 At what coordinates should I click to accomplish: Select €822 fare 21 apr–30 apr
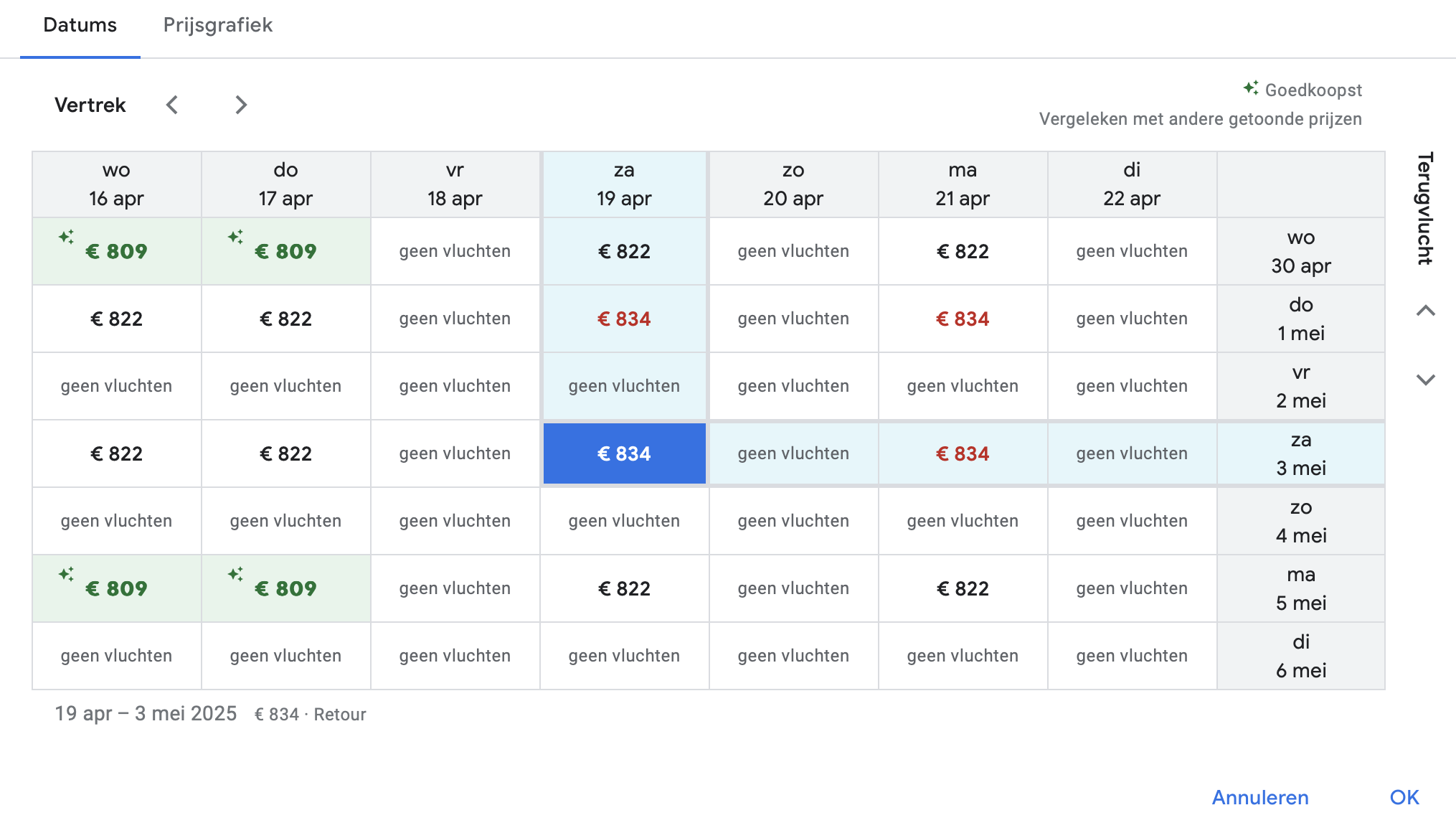tap(962, 251)
